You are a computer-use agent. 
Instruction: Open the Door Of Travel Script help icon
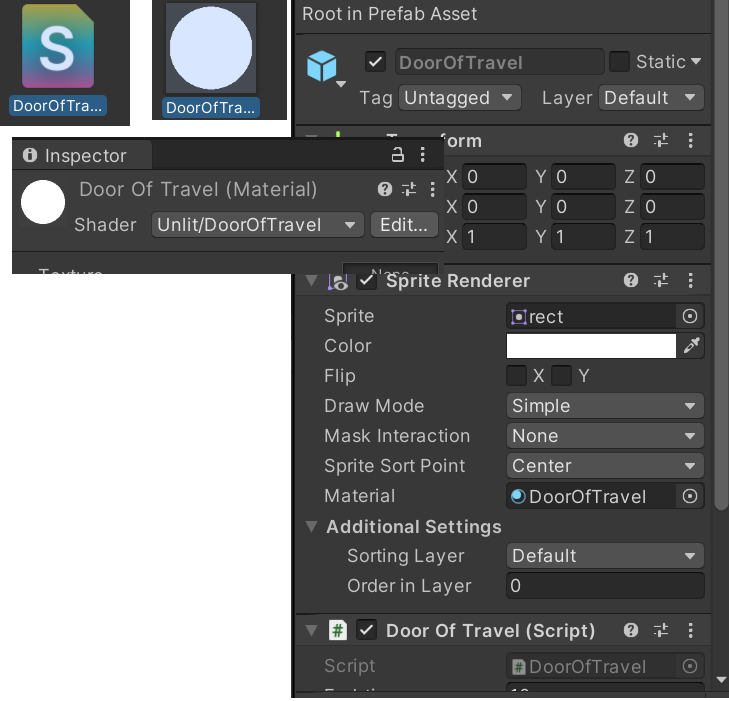coord(630,631)
